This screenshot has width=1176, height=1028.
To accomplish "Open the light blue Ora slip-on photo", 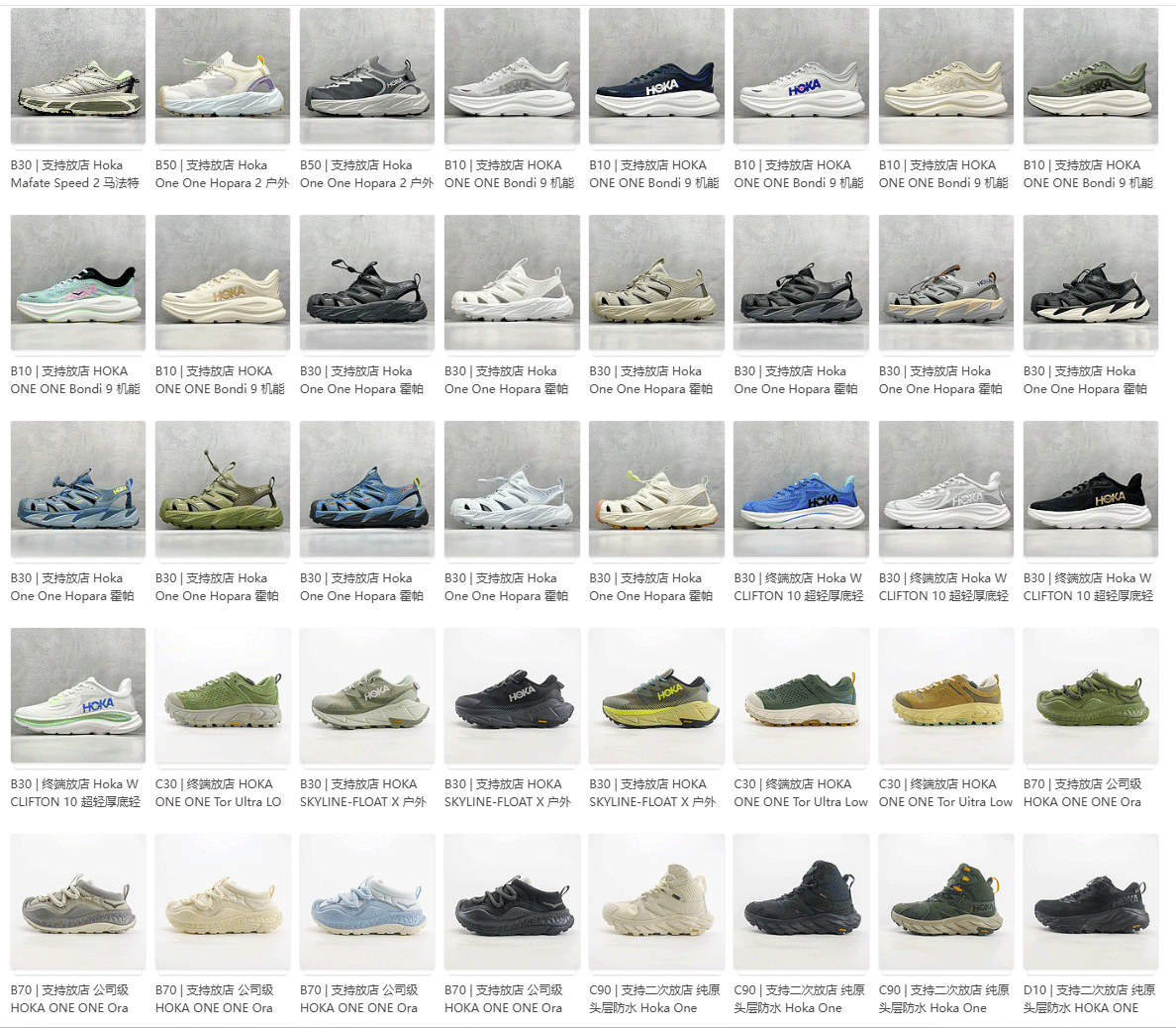I will pyautogui.click(x=367, y=902).
